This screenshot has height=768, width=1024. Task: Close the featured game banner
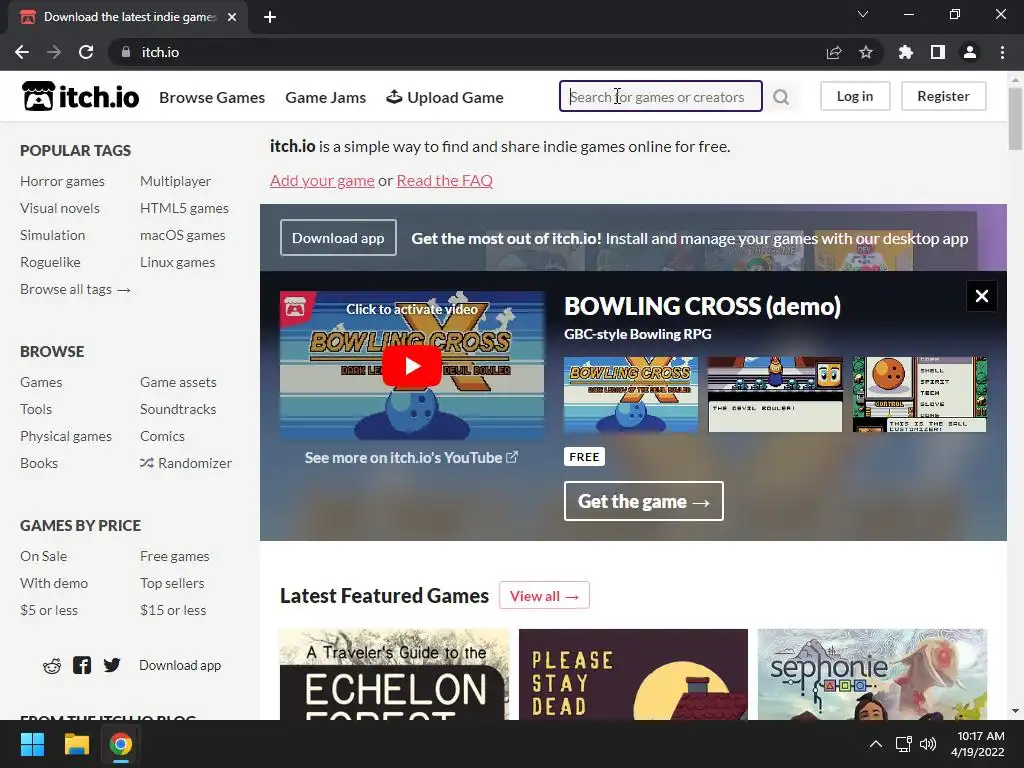point(982,296)
